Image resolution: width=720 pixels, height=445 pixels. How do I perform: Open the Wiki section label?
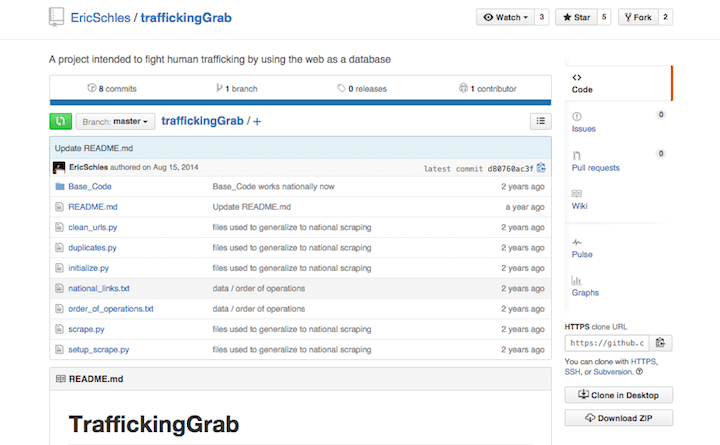point(579,206)
